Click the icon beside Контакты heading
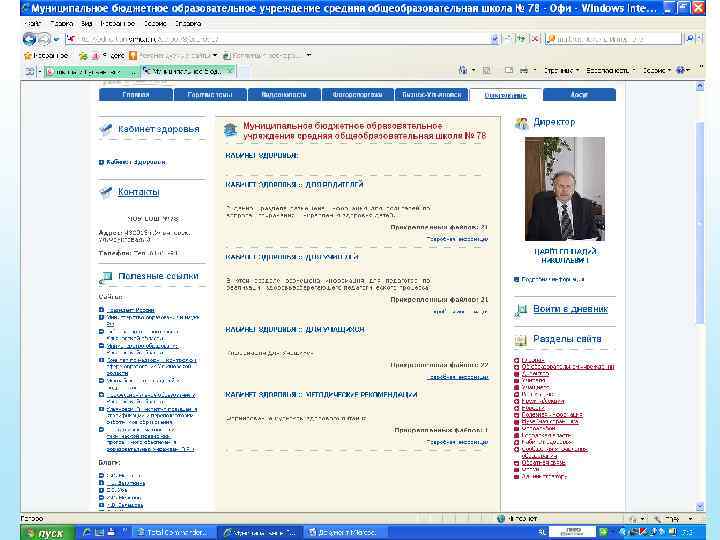 click(106, 192)
